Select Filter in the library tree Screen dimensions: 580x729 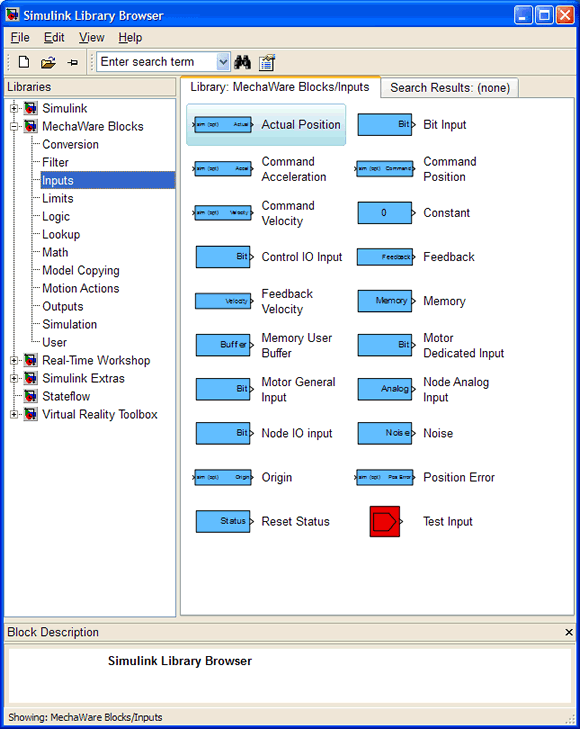55,163
